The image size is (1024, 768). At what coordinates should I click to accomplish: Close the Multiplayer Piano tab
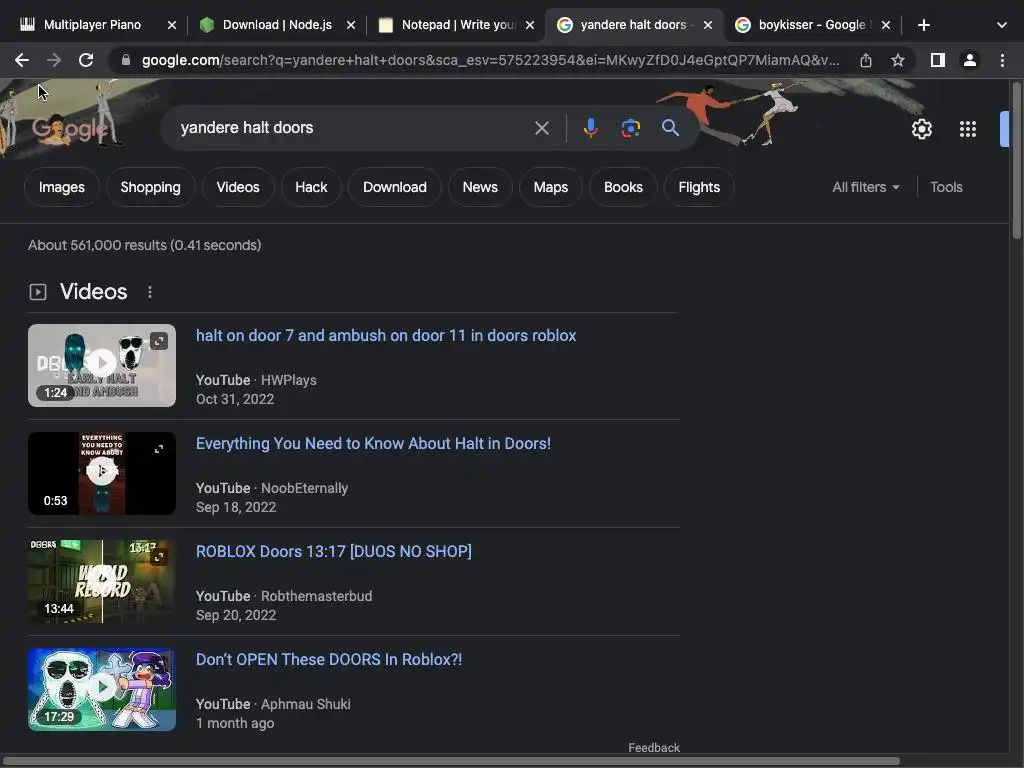[x=172, y=25]
